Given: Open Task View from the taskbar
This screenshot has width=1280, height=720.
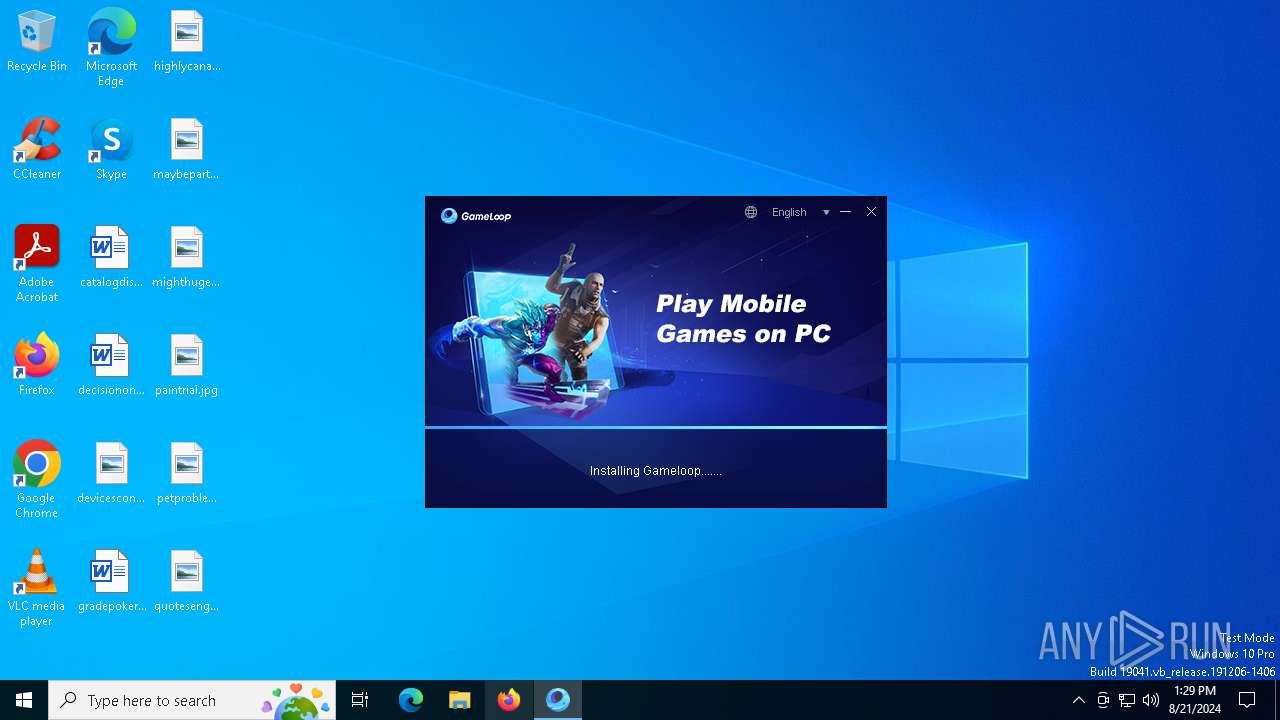Looking at the screenshot, I should pos(360,700).
